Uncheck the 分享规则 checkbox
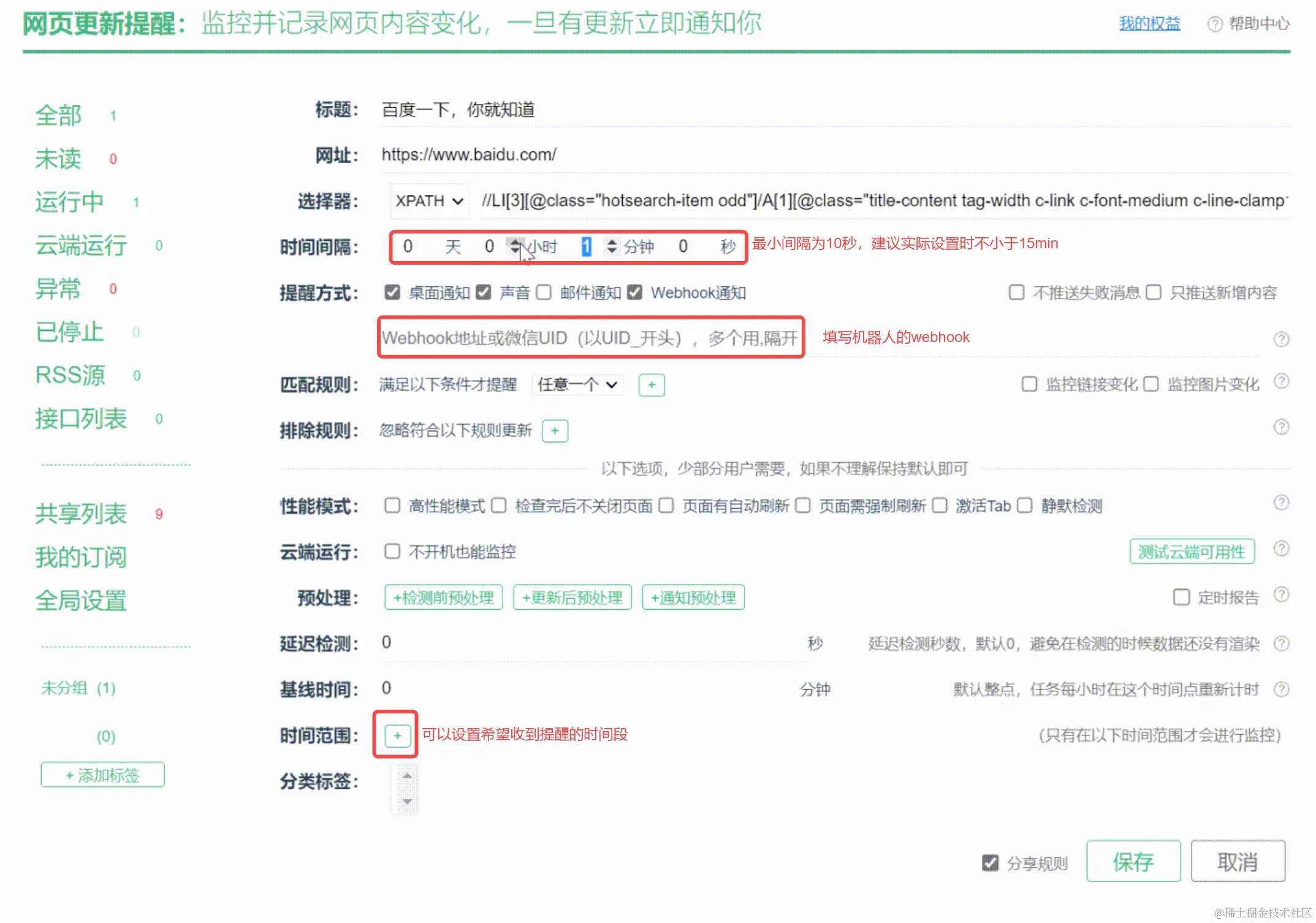Viewport: 1316px width, 923px height. 990,863
